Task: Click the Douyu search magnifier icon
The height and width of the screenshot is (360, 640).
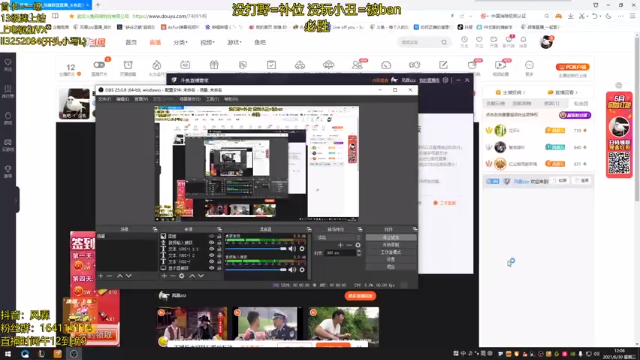Action: click(x=444, y=42)
